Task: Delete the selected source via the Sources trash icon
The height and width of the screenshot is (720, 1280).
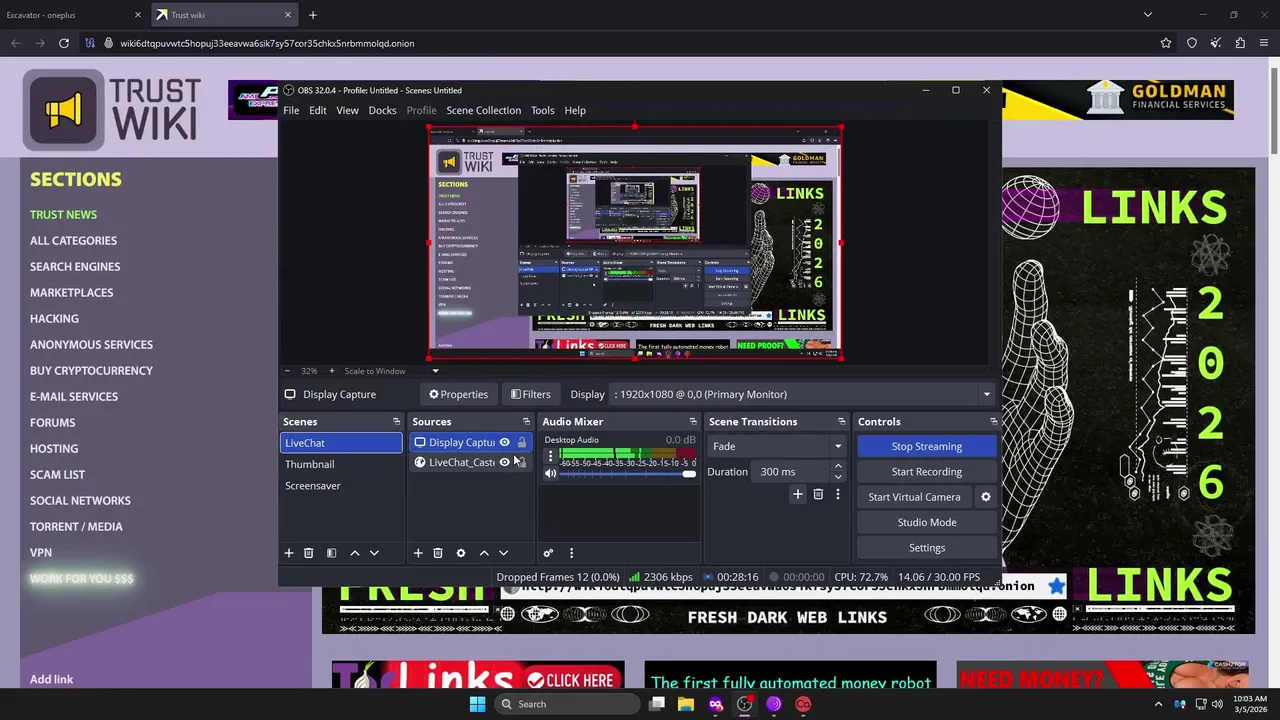Action: [438, 553]
